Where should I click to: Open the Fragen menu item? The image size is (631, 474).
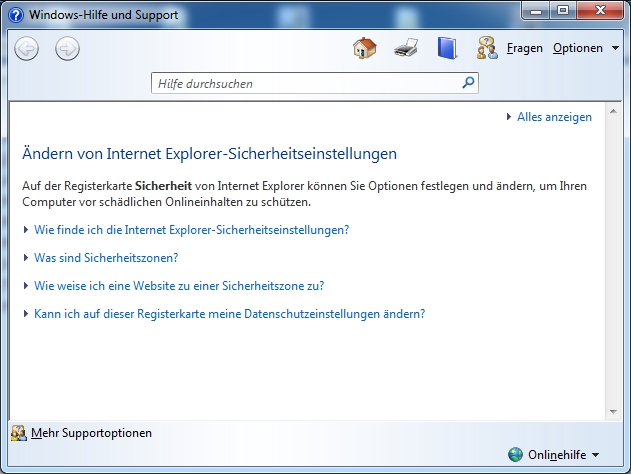524,48
